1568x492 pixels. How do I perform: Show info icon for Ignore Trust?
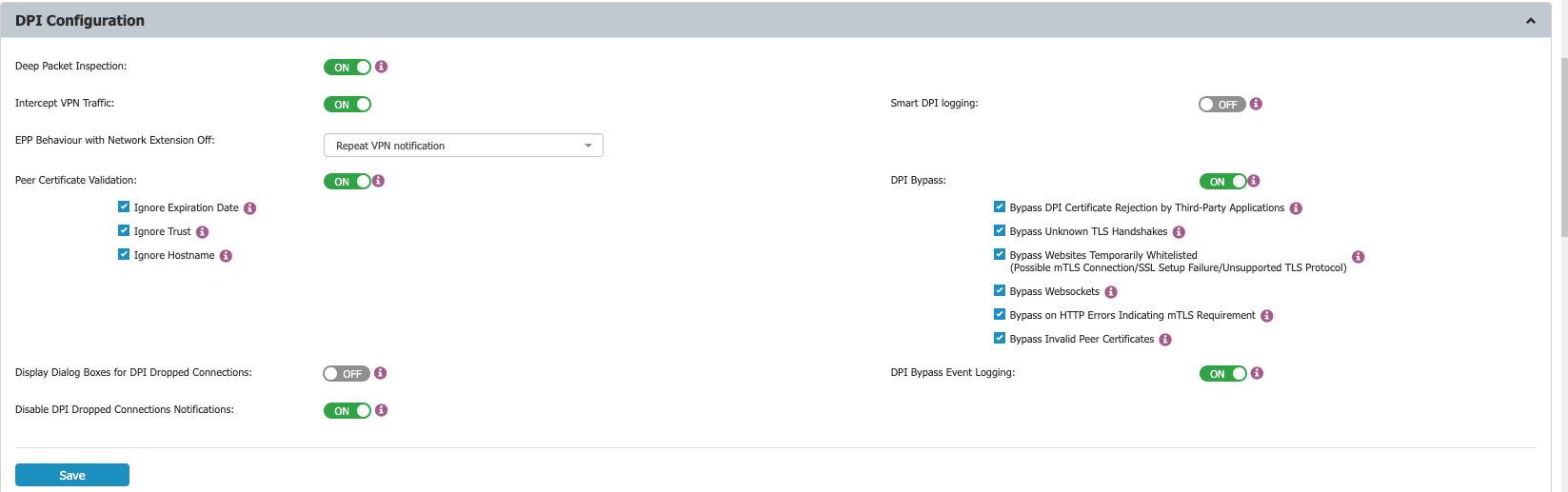pos(202,232)
